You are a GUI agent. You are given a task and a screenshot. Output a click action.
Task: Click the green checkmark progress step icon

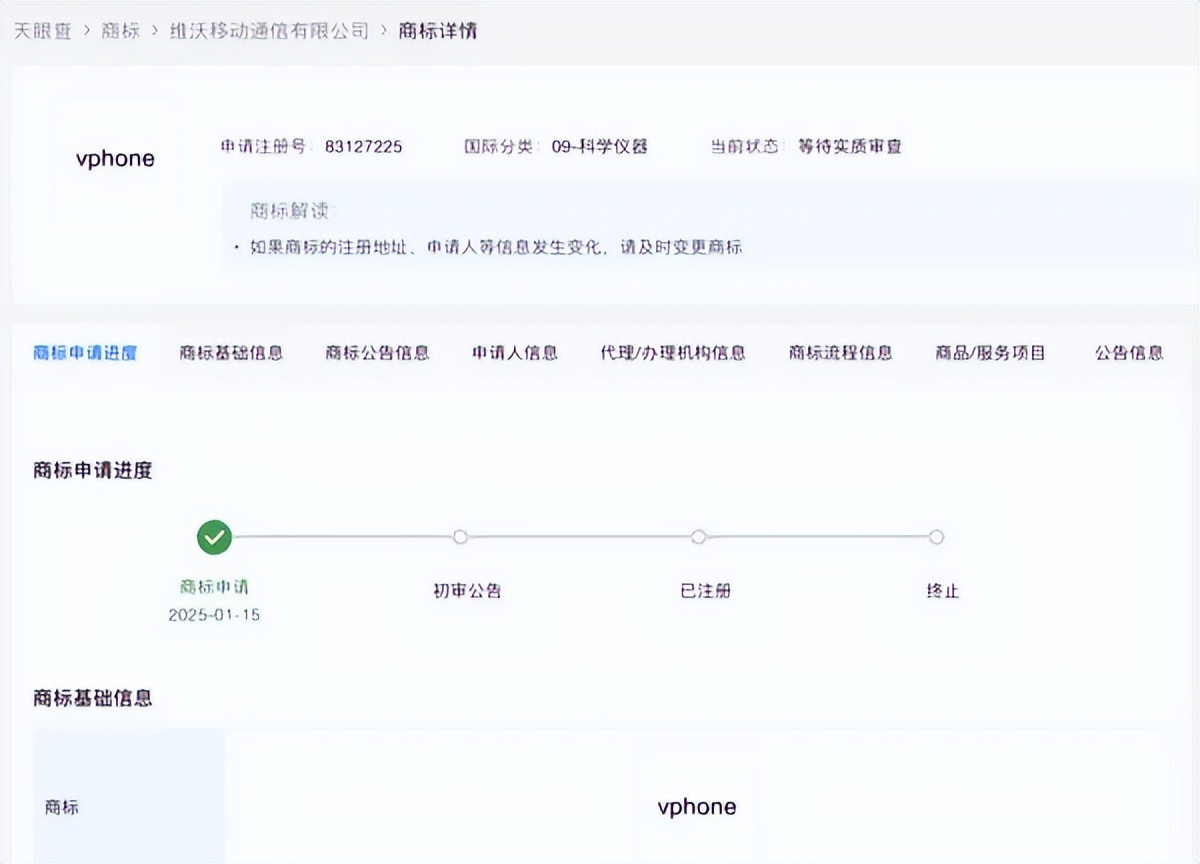214,537
